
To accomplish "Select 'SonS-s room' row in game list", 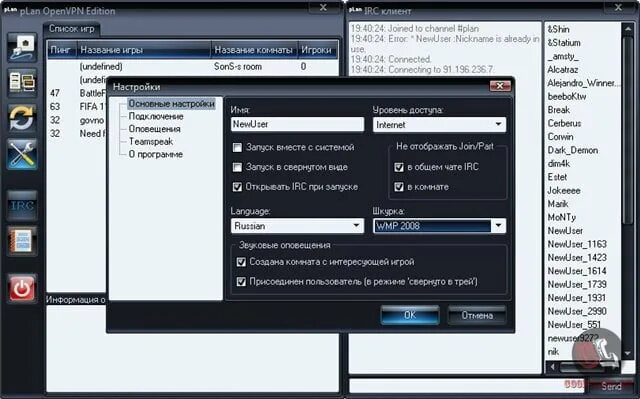I will (x=193, y=66).
